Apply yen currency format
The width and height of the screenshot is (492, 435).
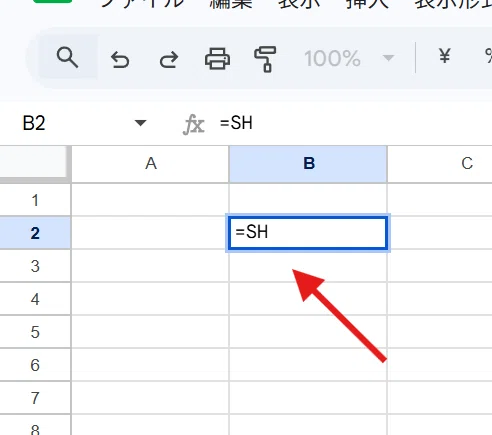point(445,56)
